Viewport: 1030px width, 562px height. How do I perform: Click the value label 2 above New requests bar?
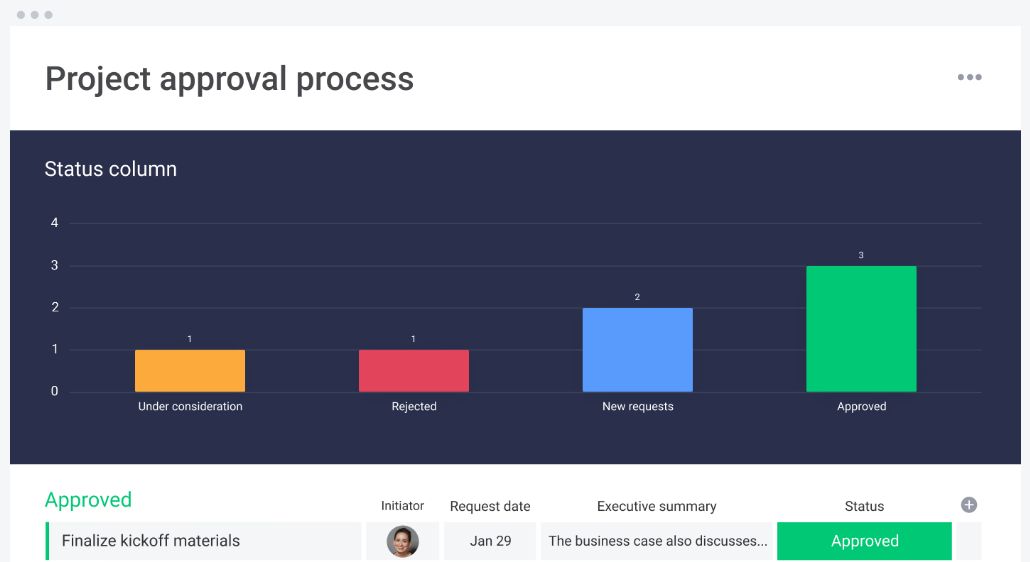tap(637, 297)
